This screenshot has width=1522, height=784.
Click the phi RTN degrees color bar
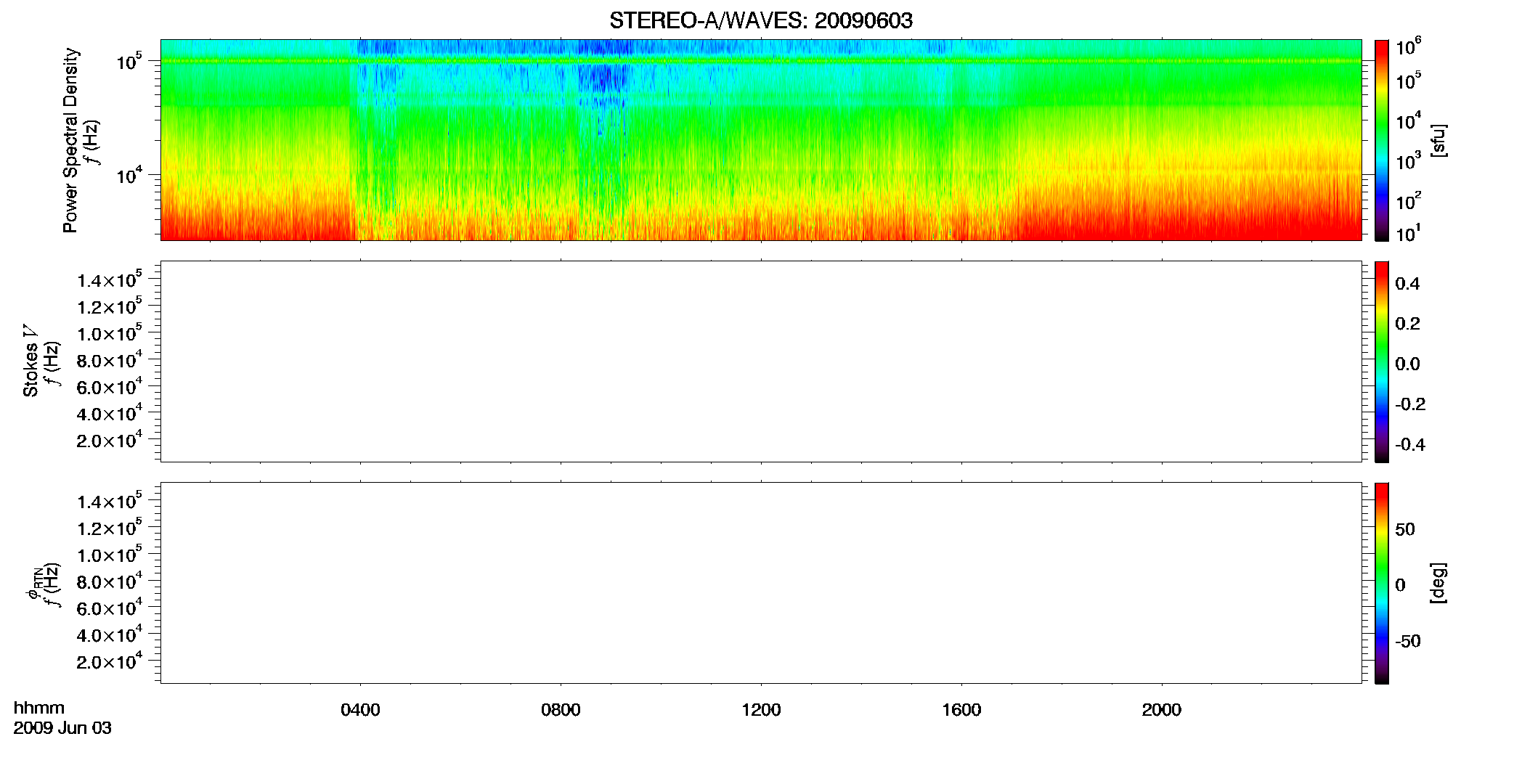point(1382,583)
